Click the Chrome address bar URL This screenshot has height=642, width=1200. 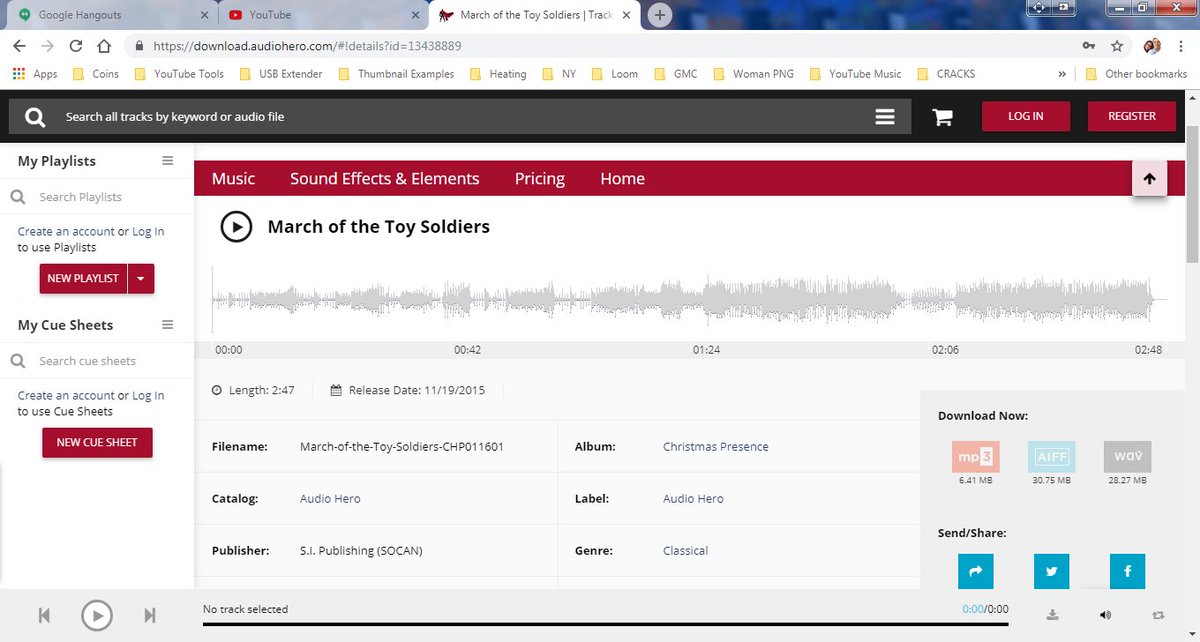pos(307,46)
